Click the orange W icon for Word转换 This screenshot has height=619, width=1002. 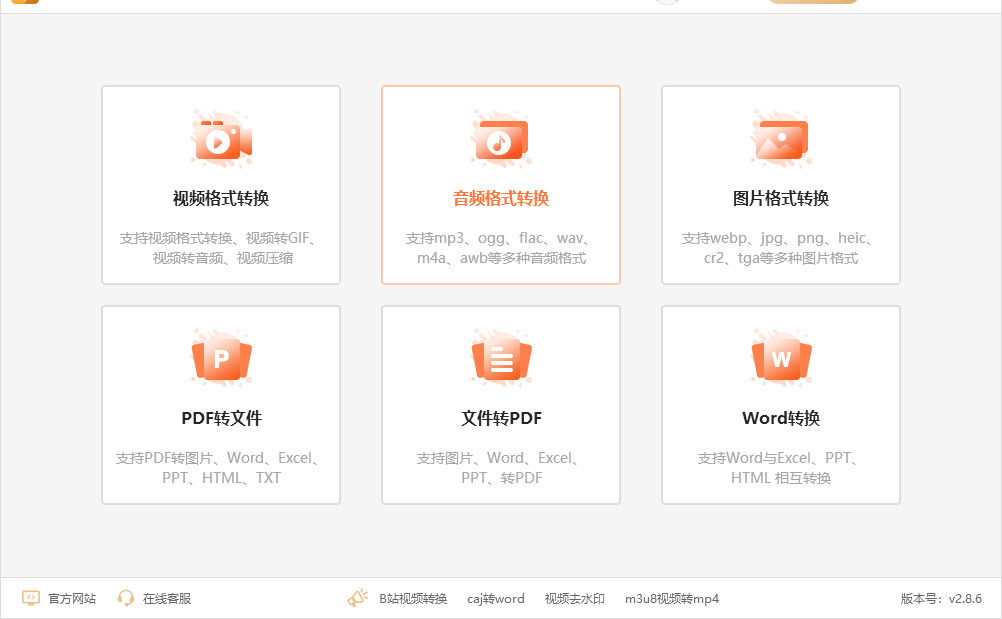pos(781,359)
